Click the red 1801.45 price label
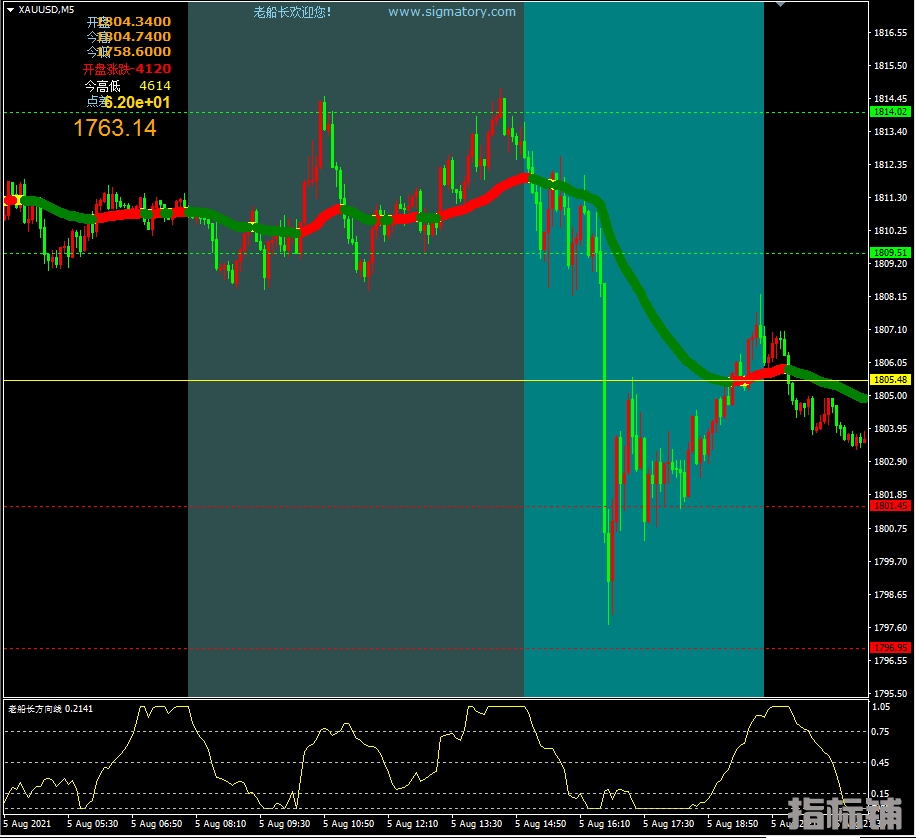This screenshot has width=916, height=838. click(x=889, y=506)
